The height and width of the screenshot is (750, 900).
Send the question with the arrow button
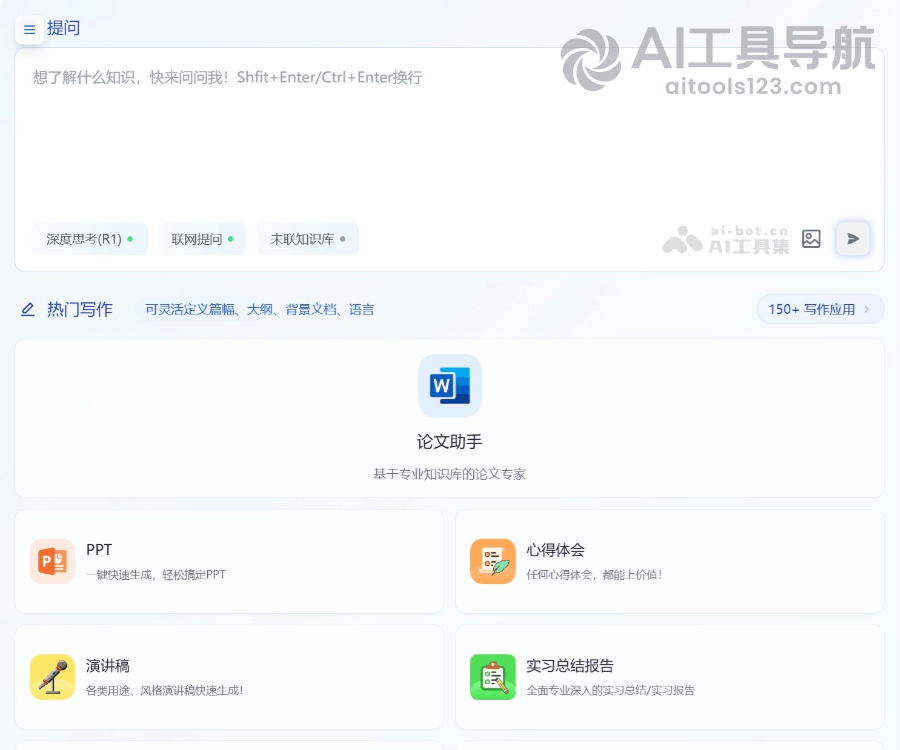click(853, 239)
